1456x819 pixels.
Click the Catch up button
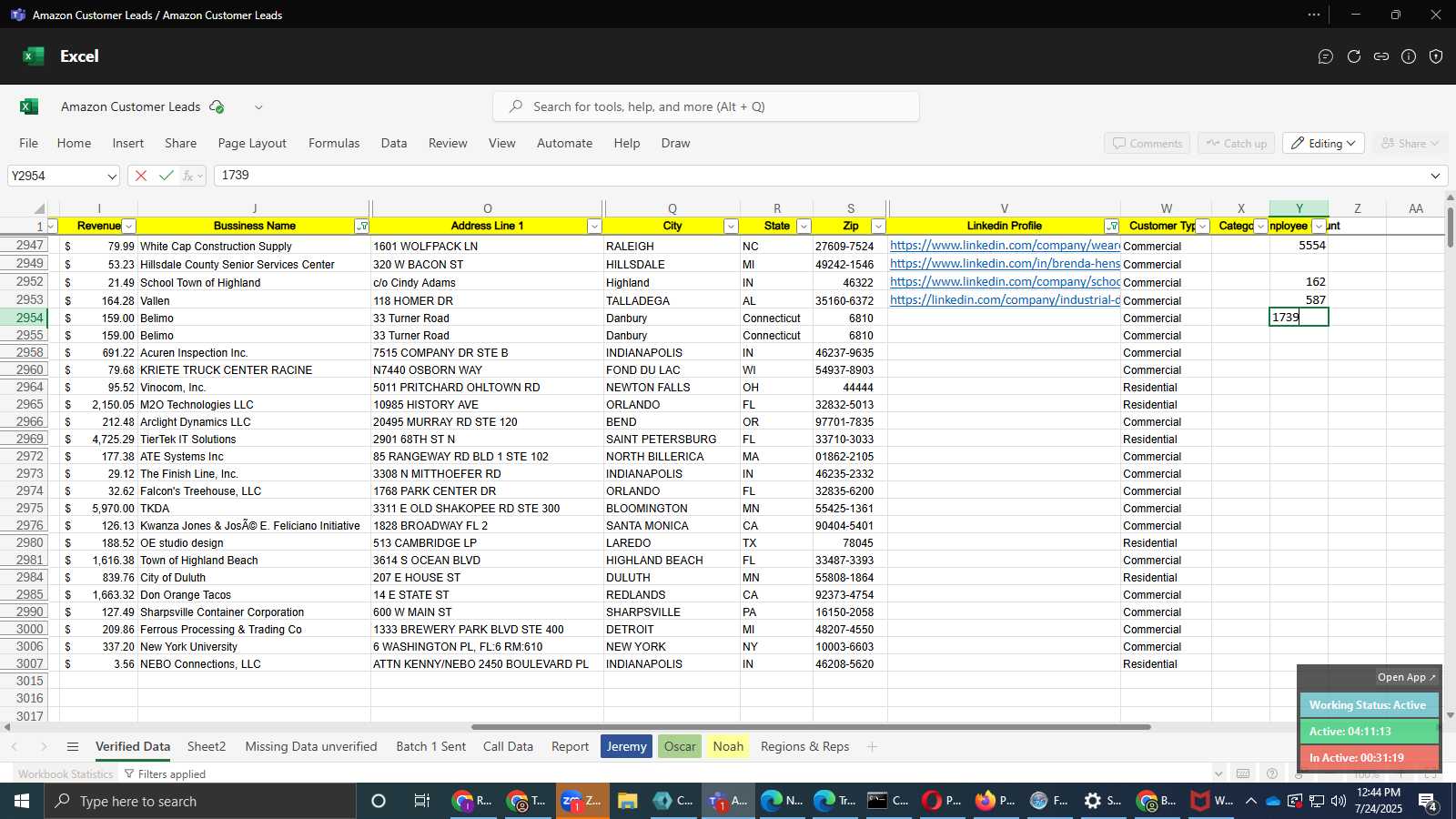click(1236, 144)
